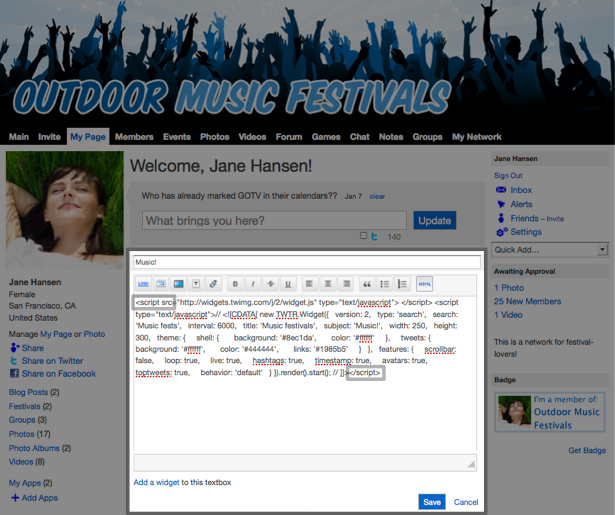Image resolution: width=615 pixels, height=515 pixels.
Task: Check the post-to-Twitter checkbox
Action: coord(363,236)
